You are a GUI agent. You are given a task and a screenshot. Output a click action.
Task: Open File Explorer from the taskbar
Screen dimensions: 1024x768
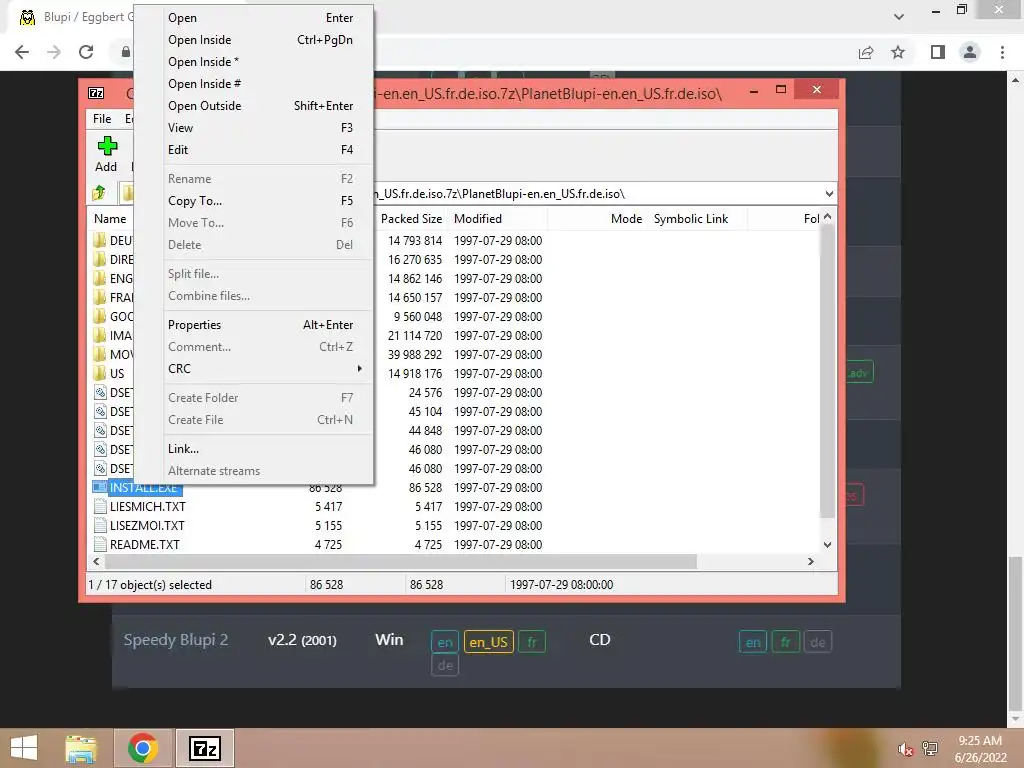click(x=81, y=748)
